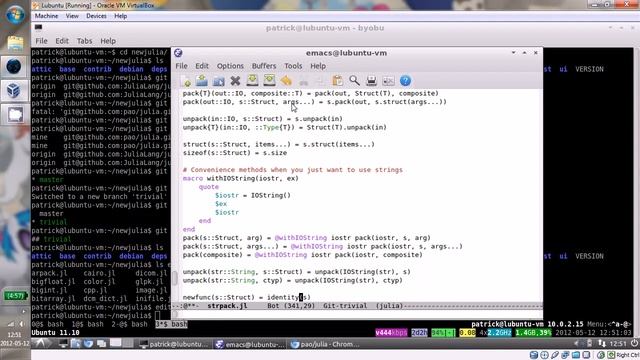Click the dark round icon in Windows sidebar
Viewport: 640px width, 360px height.
click(x=14, y=67)
